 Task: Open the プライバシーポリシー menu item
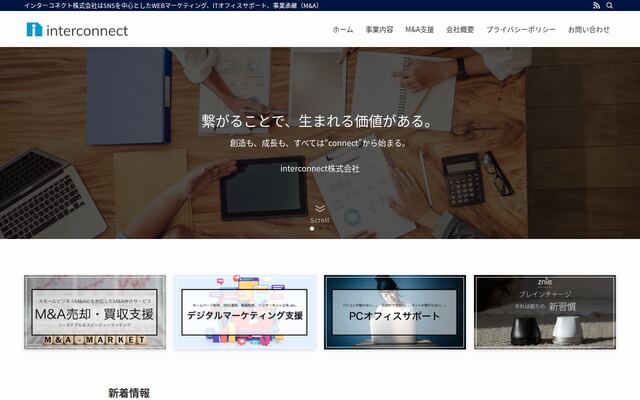[x=521, y=29]
